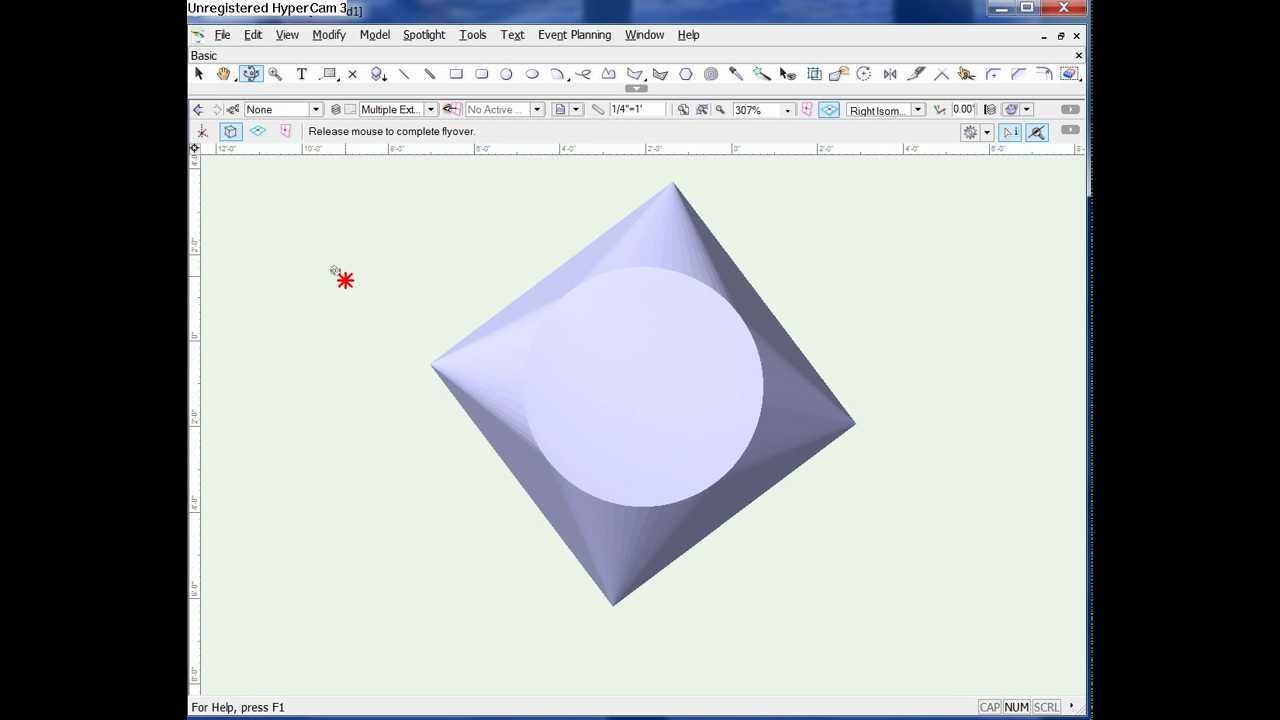Open the Multiple Ext layer dropdown
Screen dimensions: 1280x720
click(x=430, y=109)
